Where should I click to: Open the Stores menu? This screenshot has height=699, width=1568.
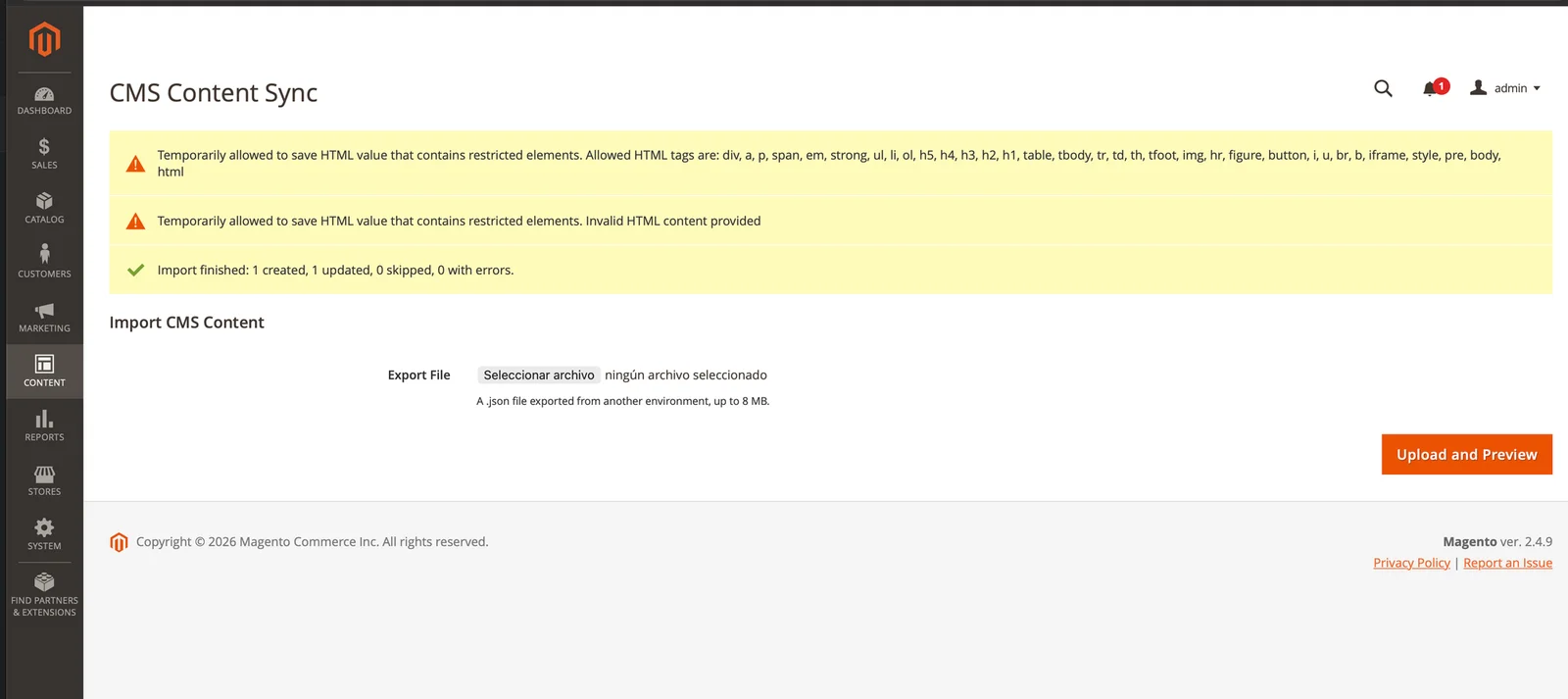coord(44,480)
